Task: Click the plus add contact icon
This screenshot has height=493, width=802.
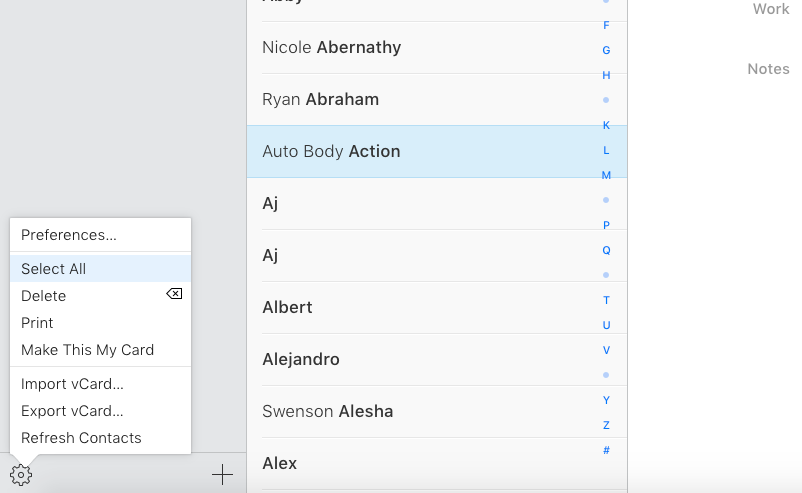Action: click(222, 475)
